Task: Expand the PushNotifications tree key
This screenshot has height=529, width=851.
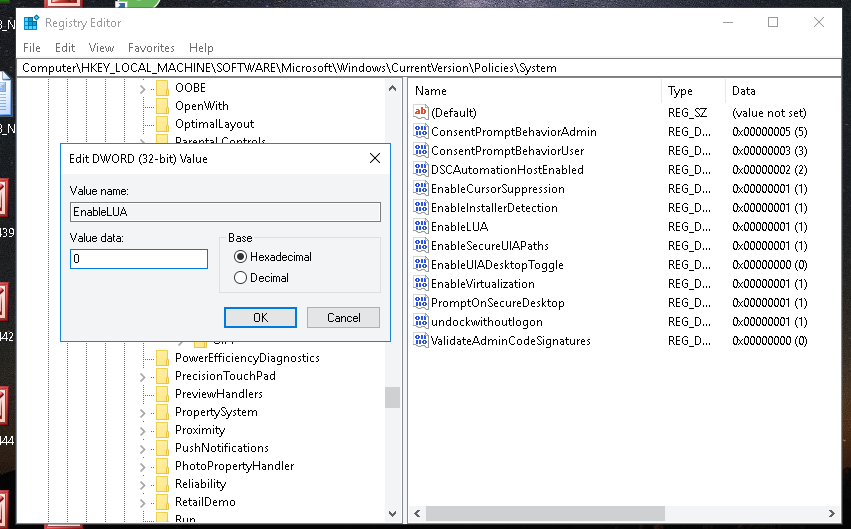Action: (142, 448)
